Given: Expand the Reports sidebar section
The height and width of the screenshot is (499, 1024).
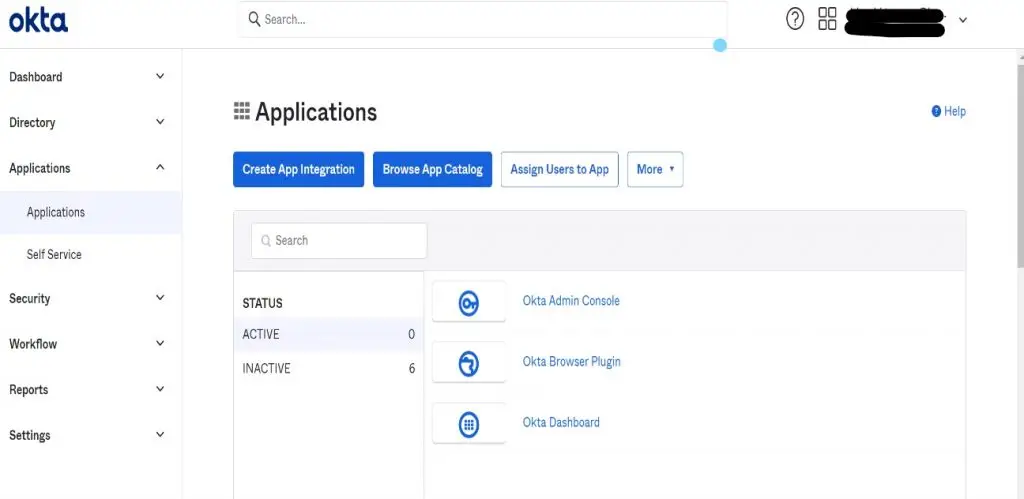Looking at the screenshot, I should tap(160, 389).
